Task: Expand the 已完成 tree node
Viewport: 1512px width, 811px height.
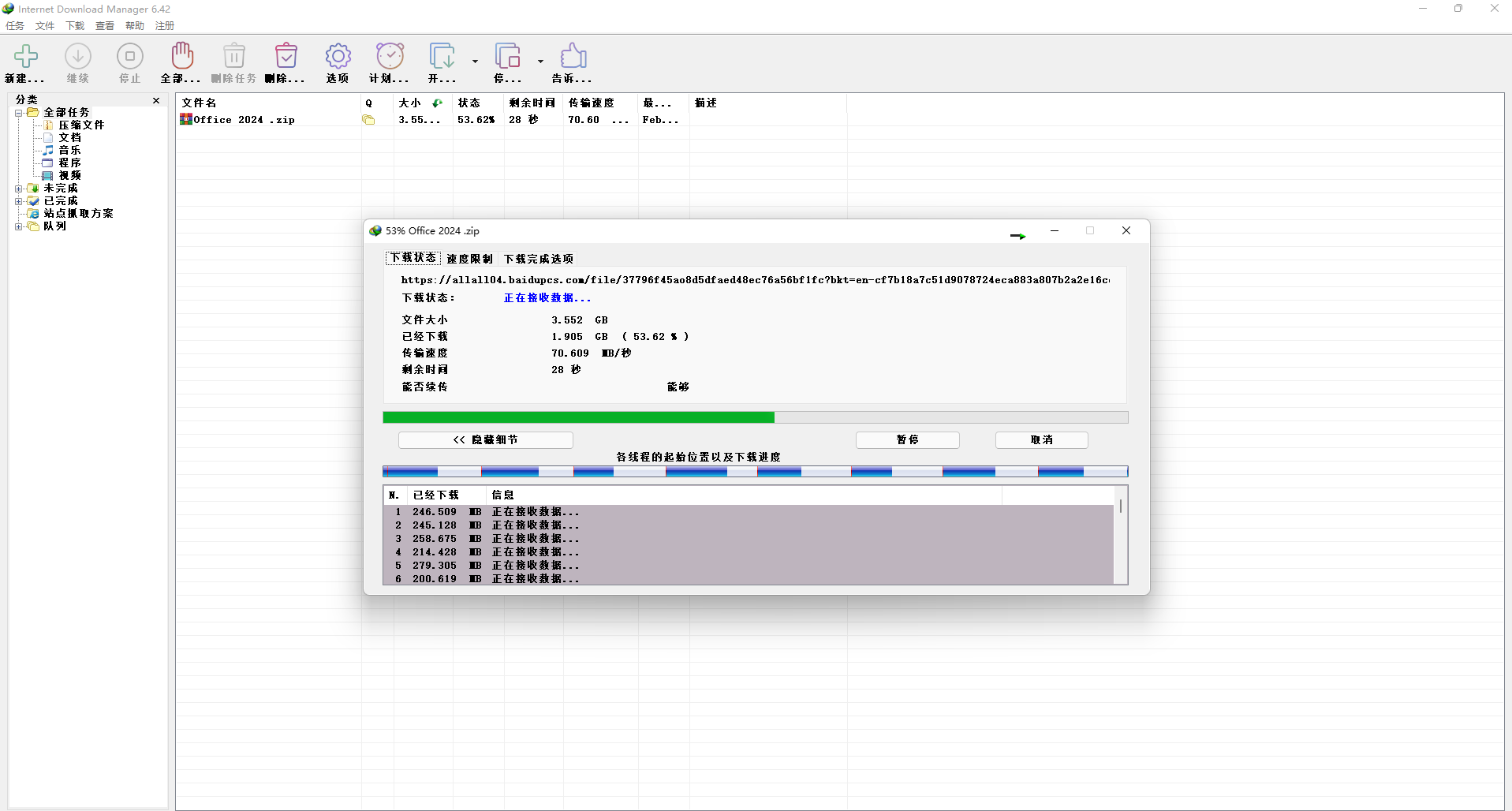Action: coord(18,201)
